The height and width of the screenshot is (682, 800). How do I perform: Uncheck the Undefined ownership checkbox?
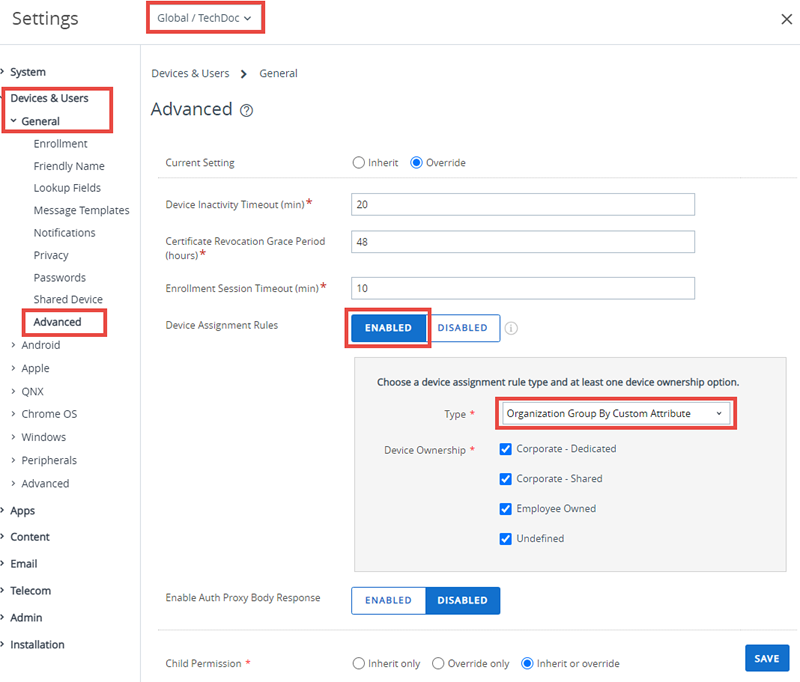coord(505,539)
